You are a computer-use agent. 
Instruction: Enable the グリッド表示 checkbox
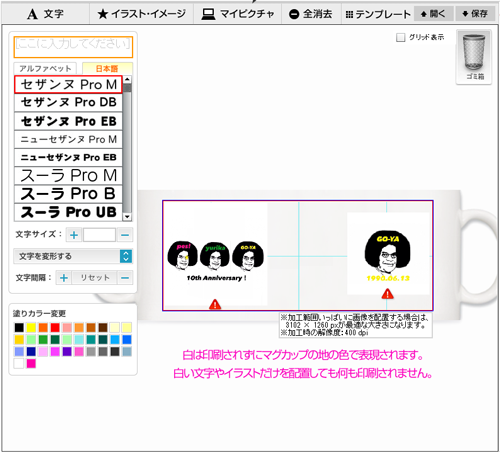pos(400,37)
